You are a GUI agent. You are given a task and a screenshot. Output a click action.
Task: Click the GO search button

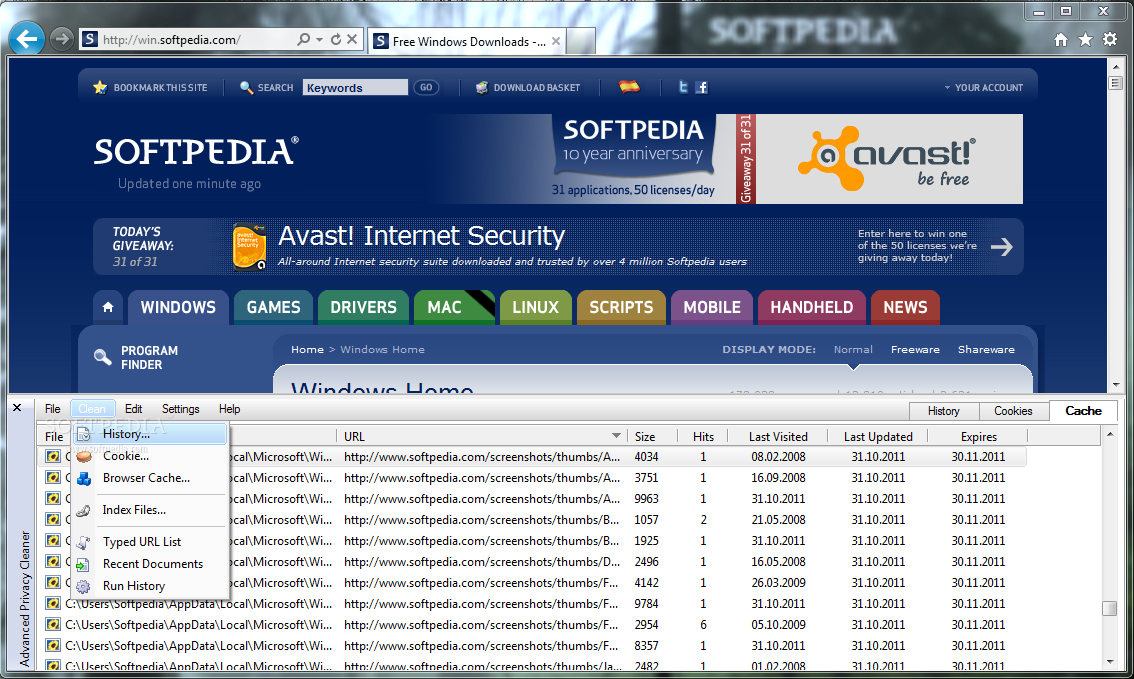426,87
